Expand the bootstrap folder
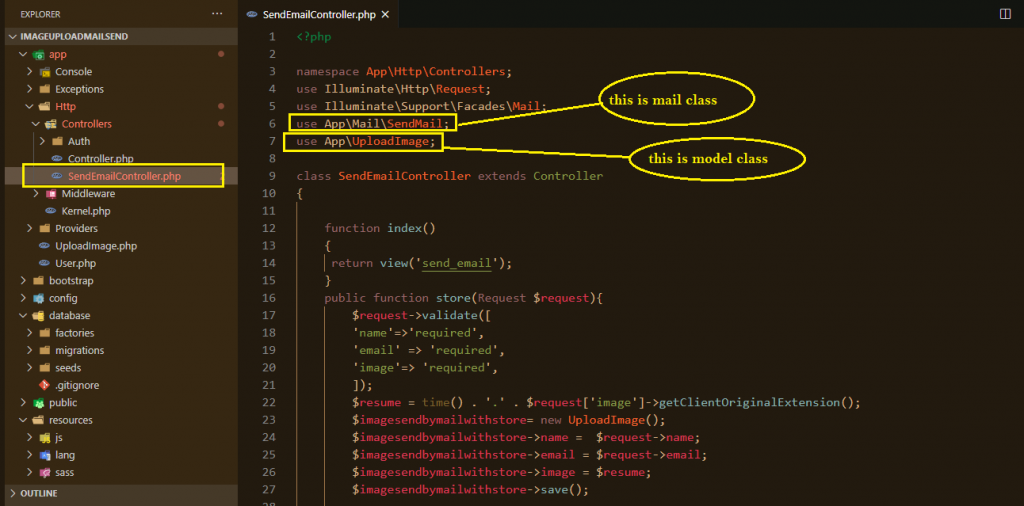 coord(24,281)
